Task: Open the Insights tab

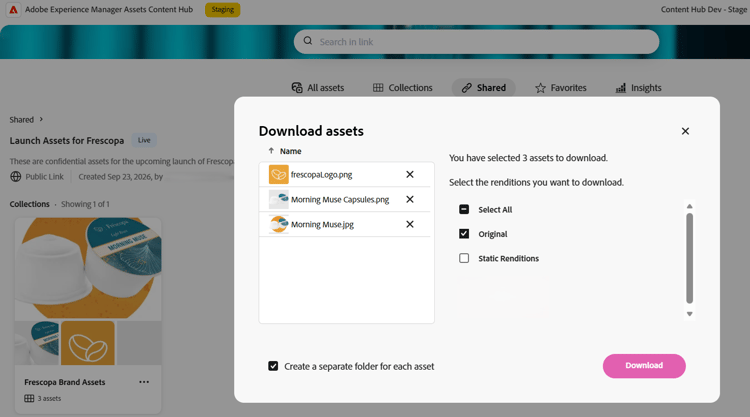Action: [x=639, y=88]
